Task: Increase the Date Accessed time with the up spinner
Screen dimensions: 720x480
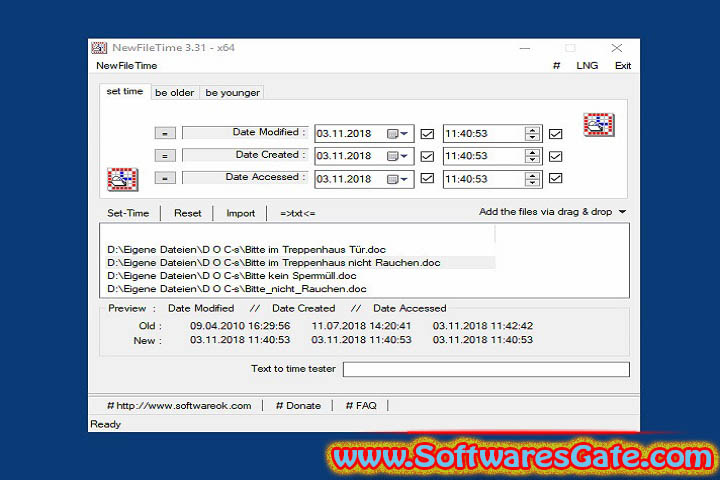Action: tap(532, 175)
